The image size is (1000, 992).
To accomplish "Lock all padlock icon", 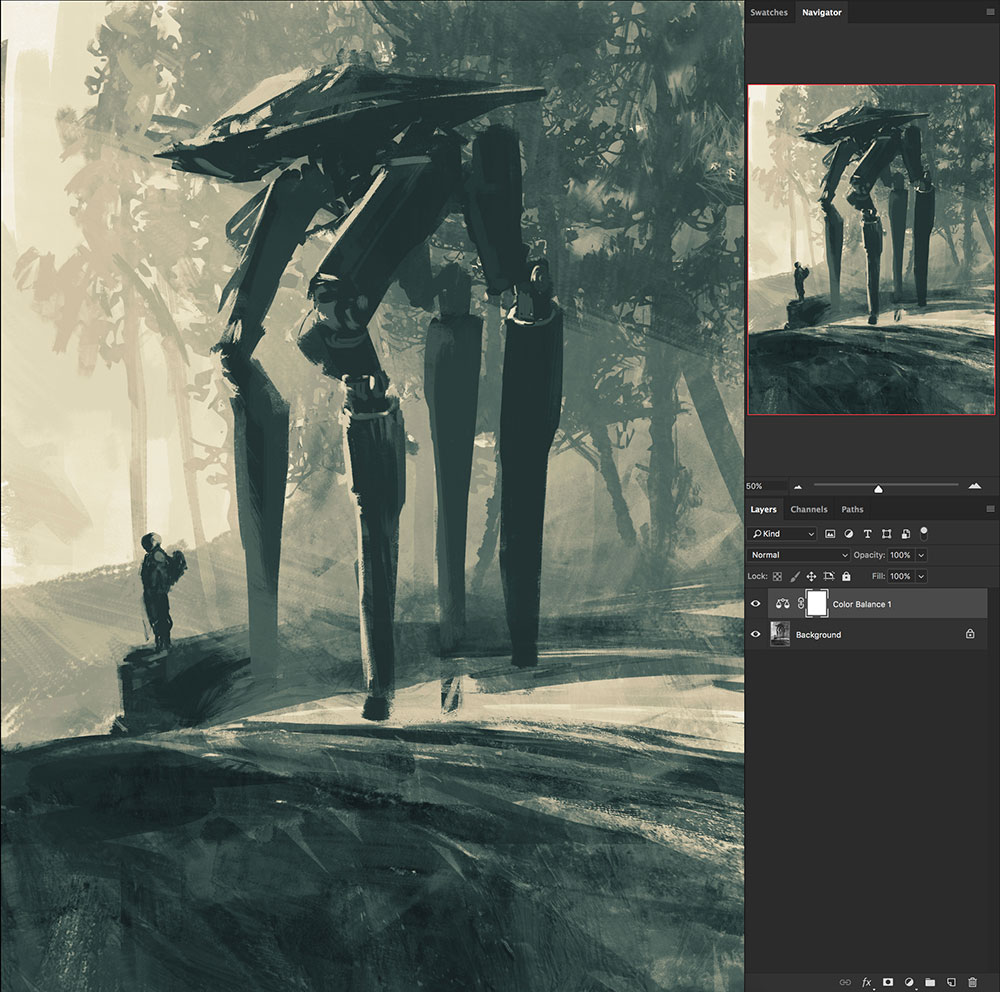I will [846, 576].
